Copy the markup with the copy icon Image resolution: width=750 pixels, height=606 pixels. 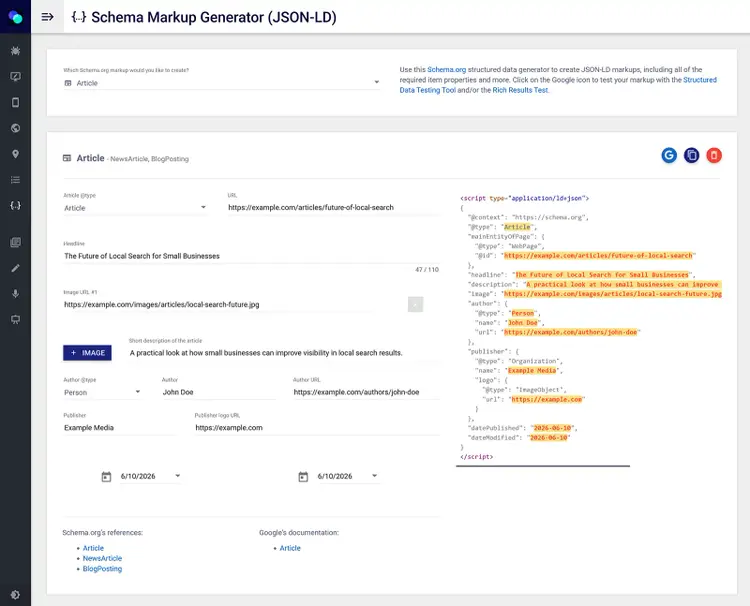pyautogui.click(x=691, y=155)
